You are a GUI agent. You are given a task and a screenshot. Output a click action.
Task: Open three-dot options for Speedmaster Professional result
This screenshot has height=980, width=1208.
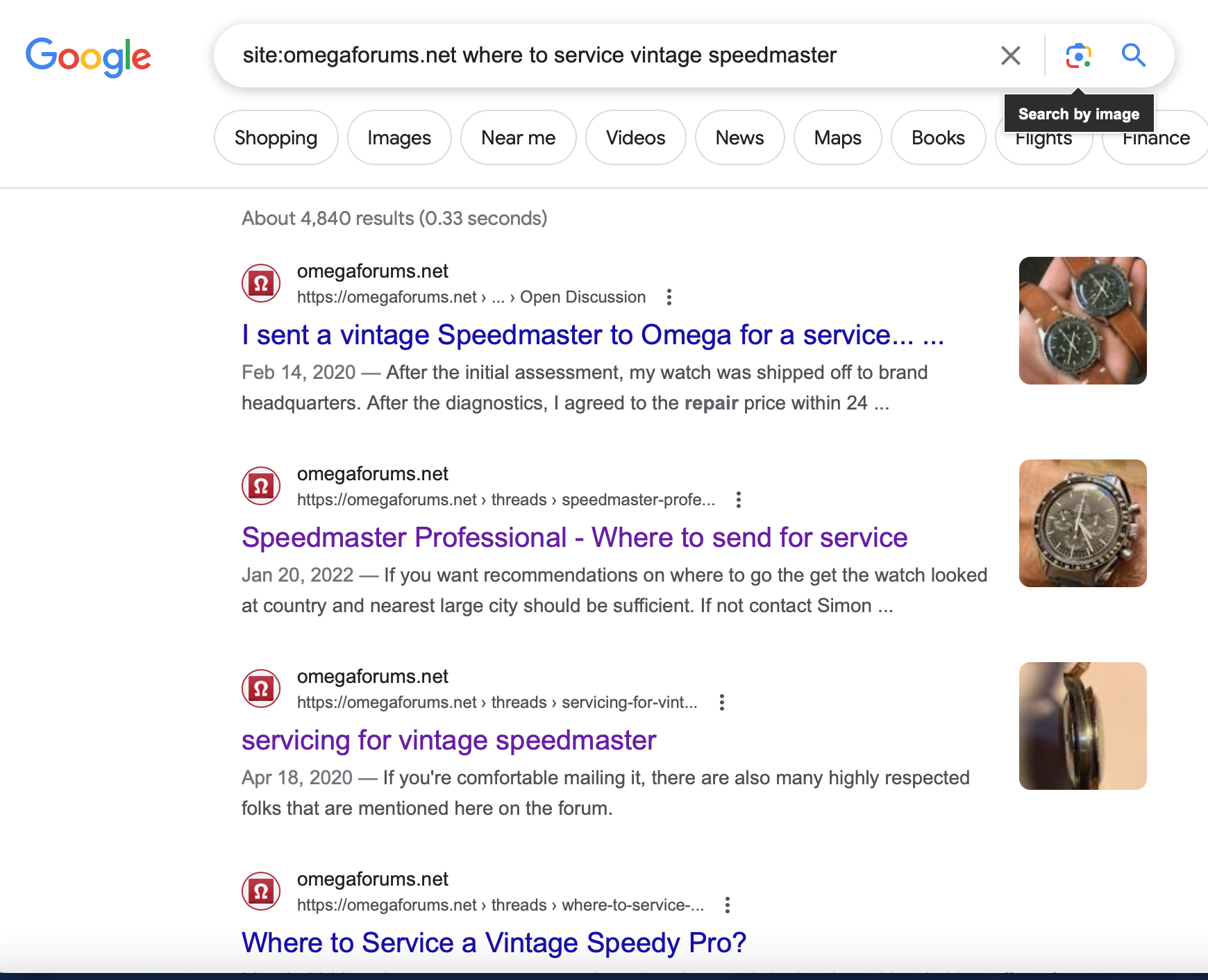click(739, 500)
